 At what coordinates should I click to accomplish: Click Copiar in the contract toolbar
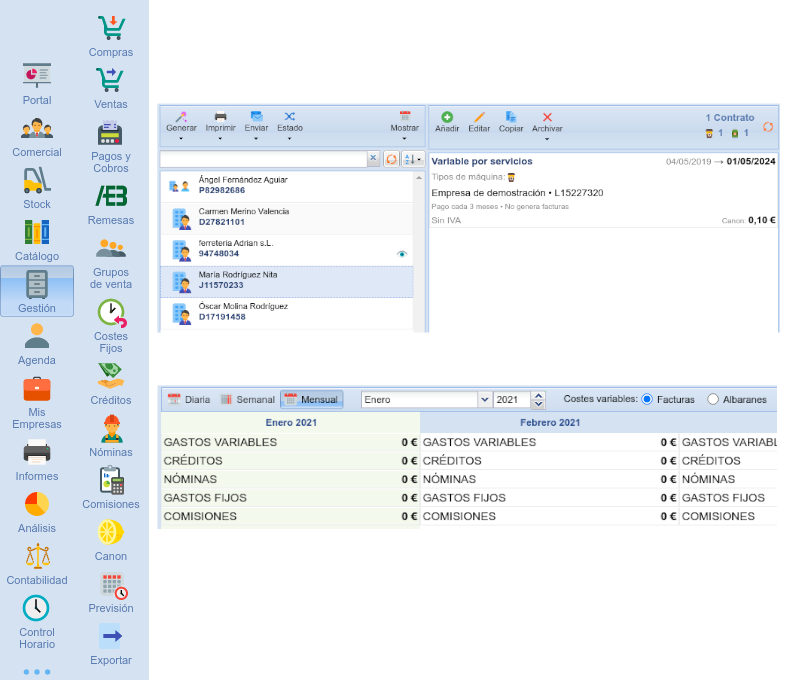(511, 117)
